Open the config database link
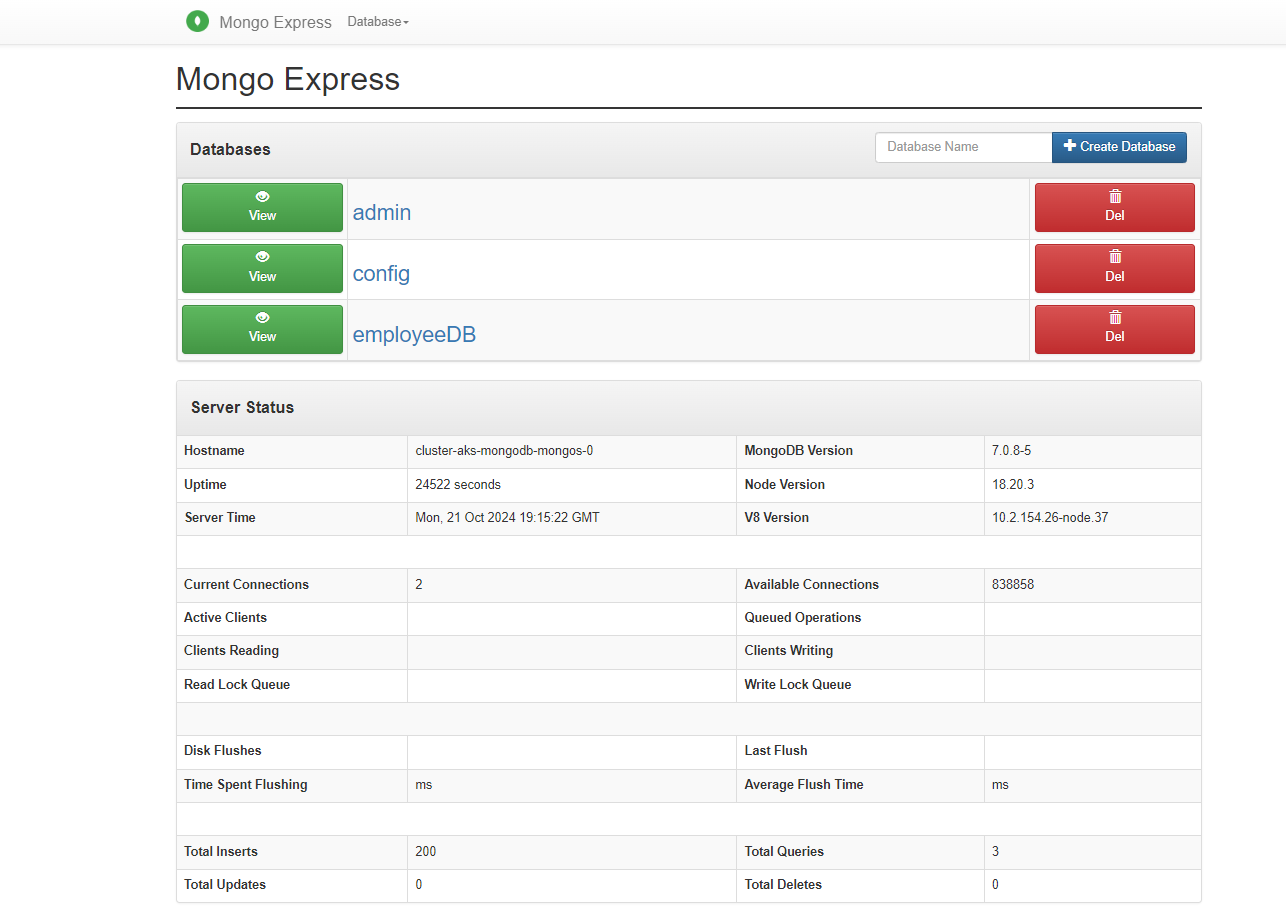The height and width of the screenshot is (906, 1286). [381, 273]
